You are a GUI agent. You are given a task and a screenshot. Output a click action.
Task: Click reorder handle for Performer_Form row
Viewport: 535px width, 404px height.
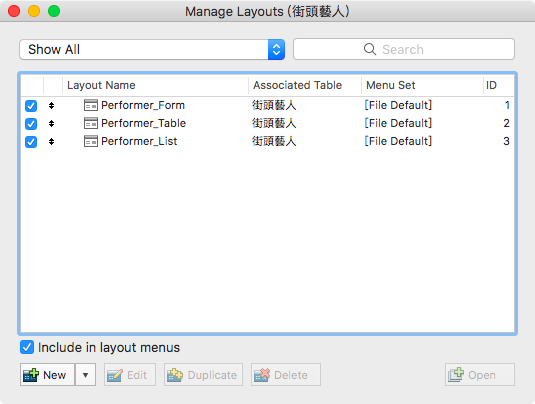coord(52,105)
